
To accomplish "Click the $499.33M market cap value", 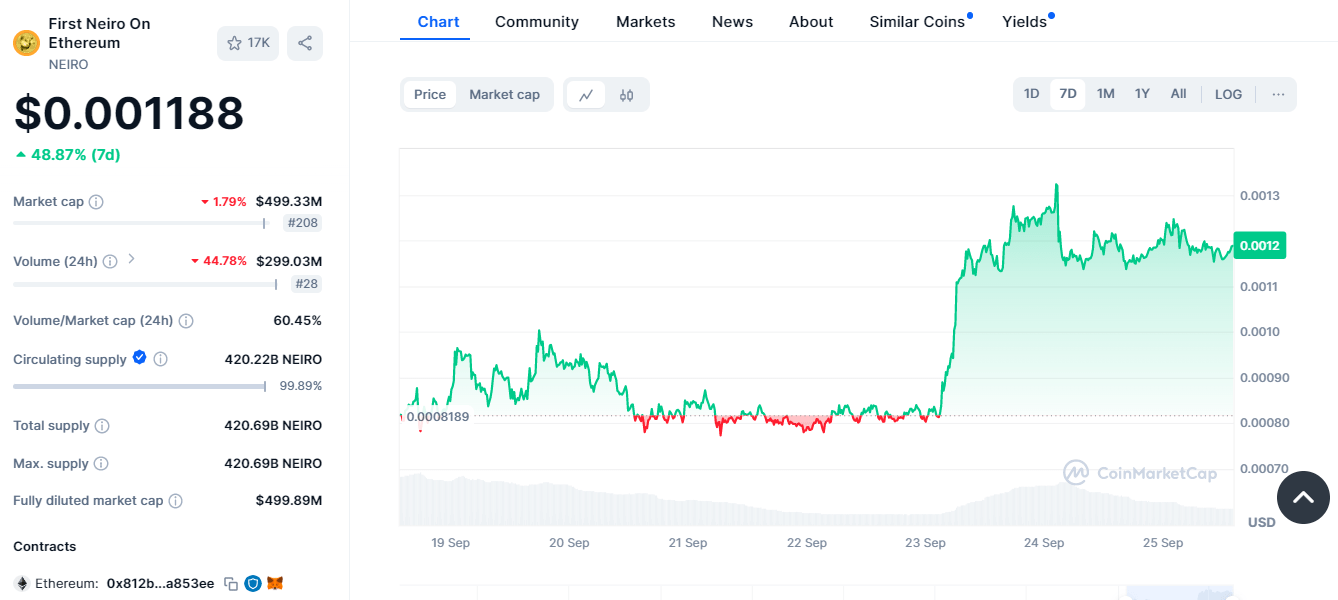I will click(289, 201).
